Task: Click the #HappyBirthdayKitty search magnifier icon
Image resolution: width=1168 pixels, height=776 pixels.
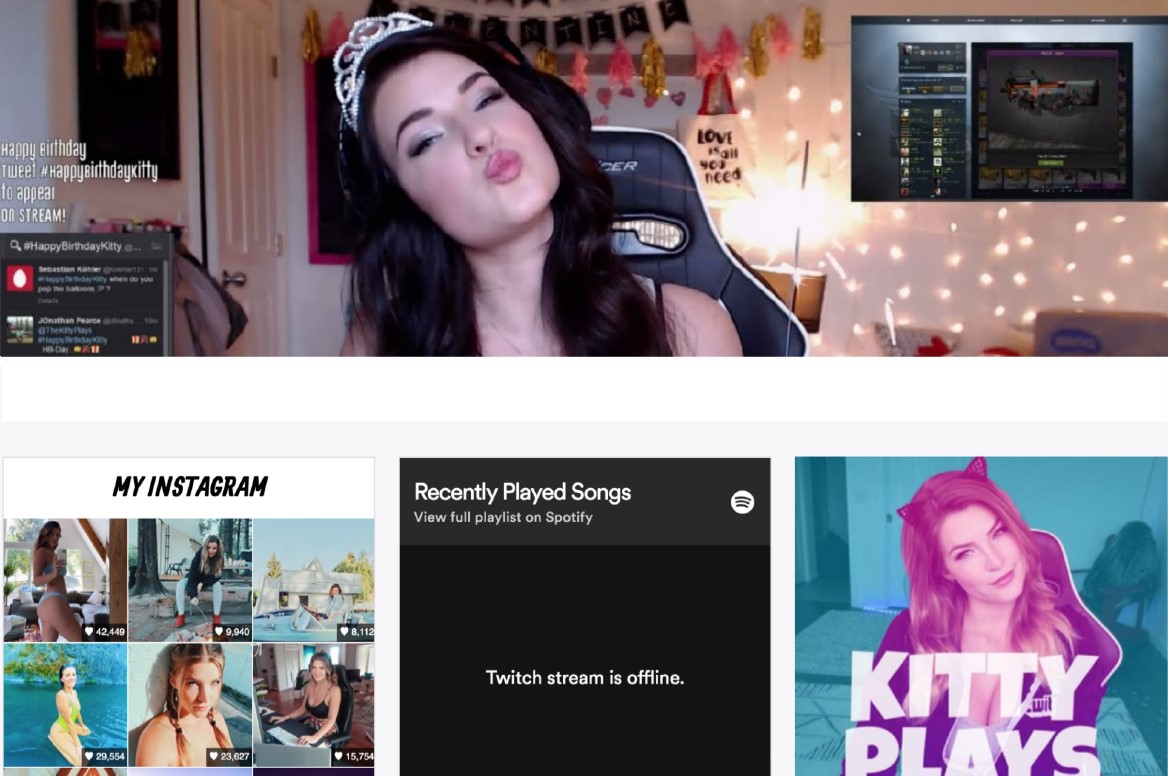Action: point(15,245)
